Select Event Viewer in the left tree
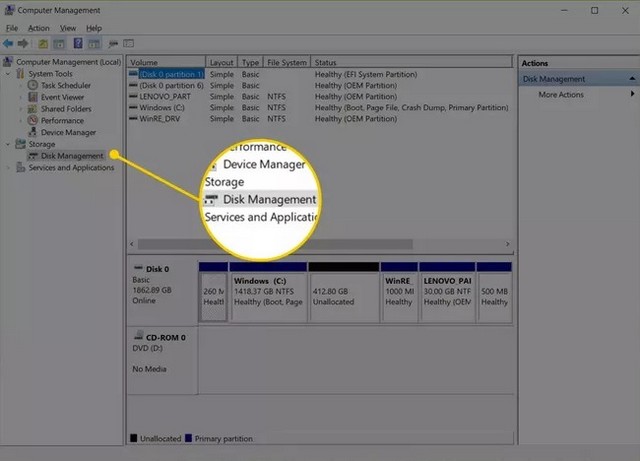The height and width of the screenshot is (461, 640). coord(63,97)
